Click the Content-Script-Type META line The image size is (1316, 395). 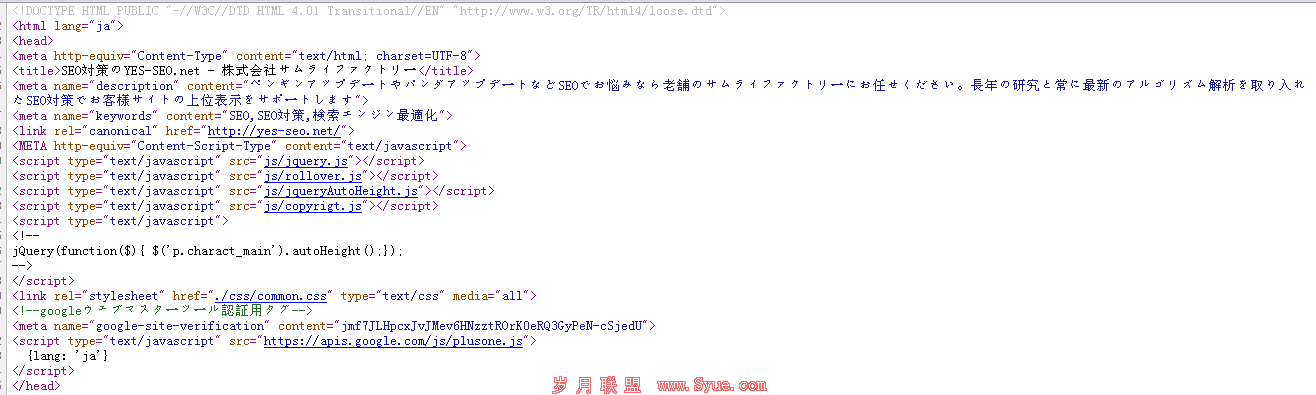click(239, 146)
